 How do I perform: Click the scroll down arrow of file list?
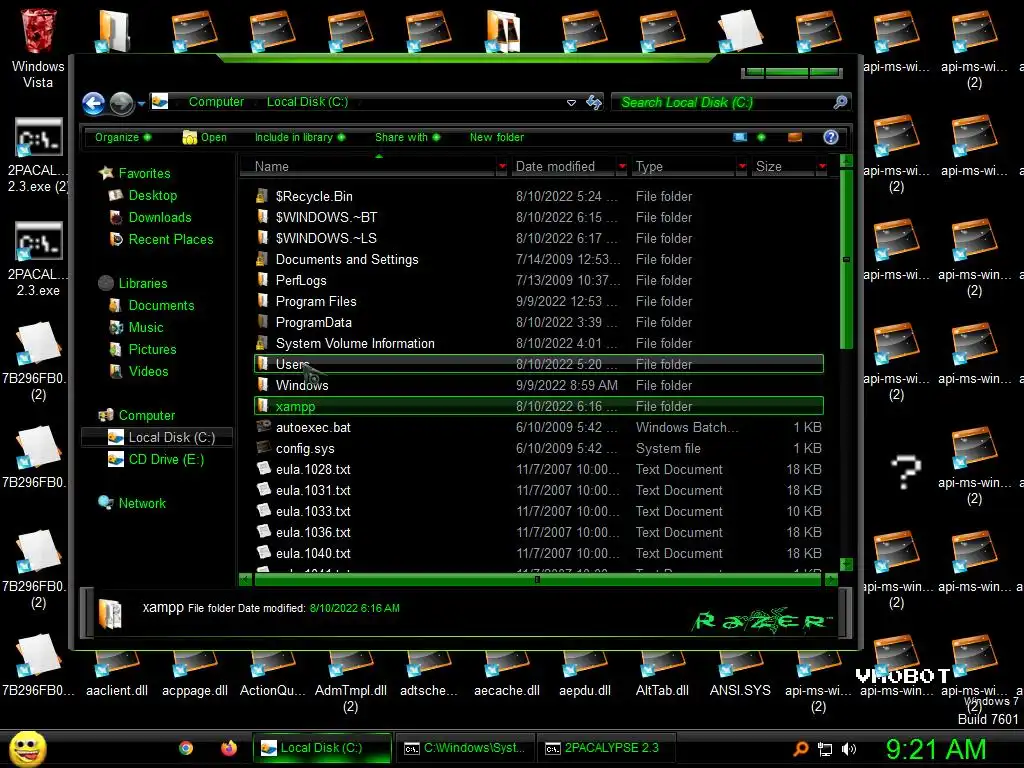pos(846,564)
